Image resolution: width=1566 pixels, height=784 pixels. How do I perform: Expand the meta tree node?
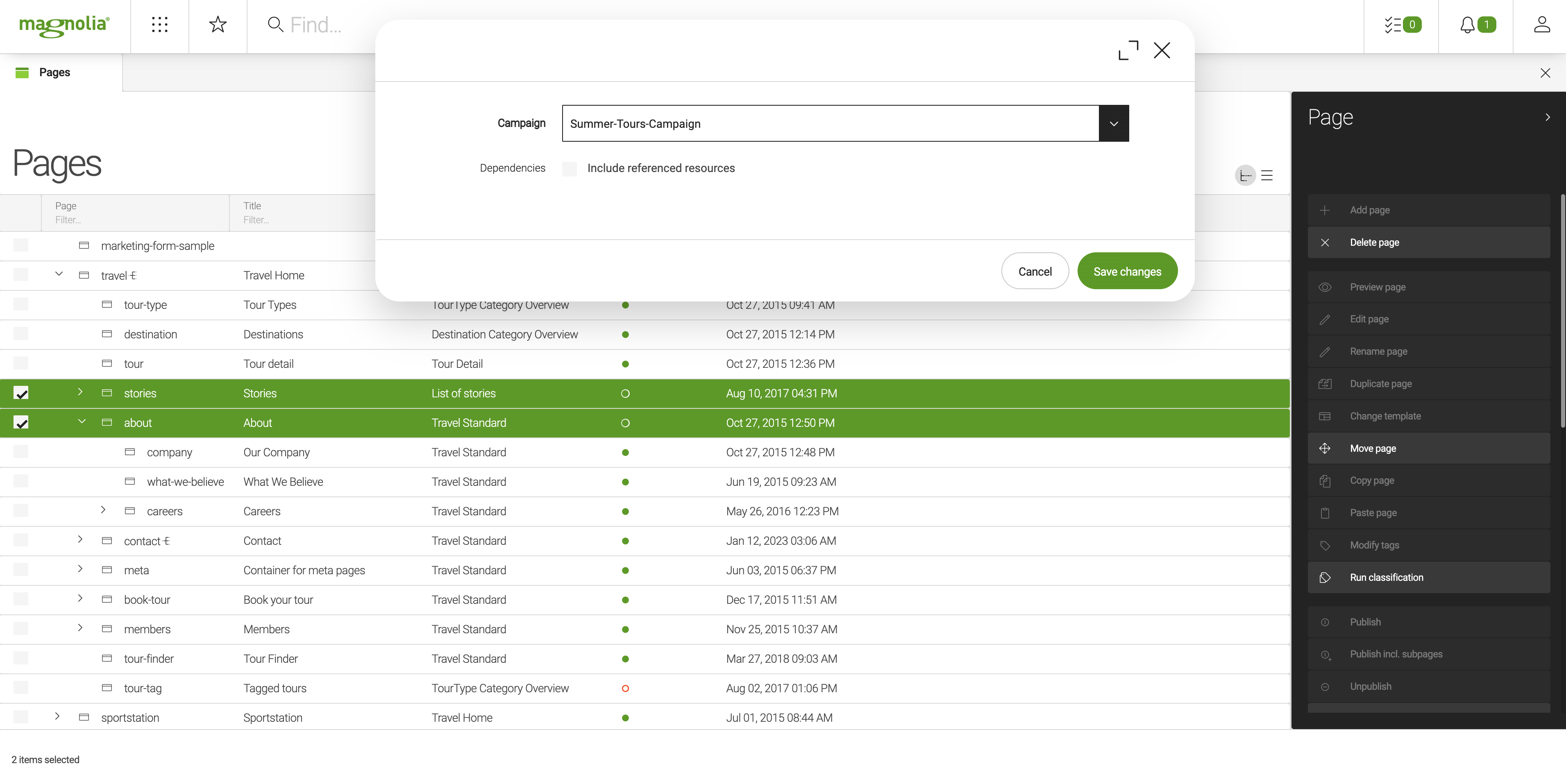coord(79,569)
